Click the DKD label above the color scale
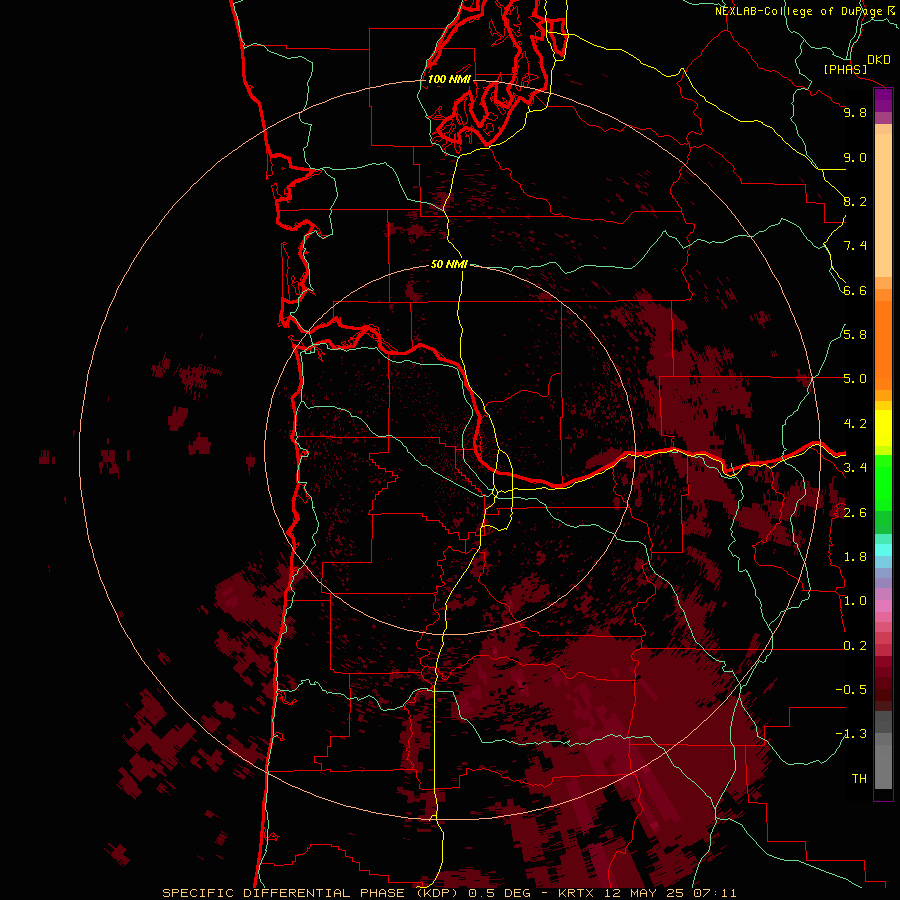Screen dimensions: 900x900 pyautogui.click(x=879, y=60)
